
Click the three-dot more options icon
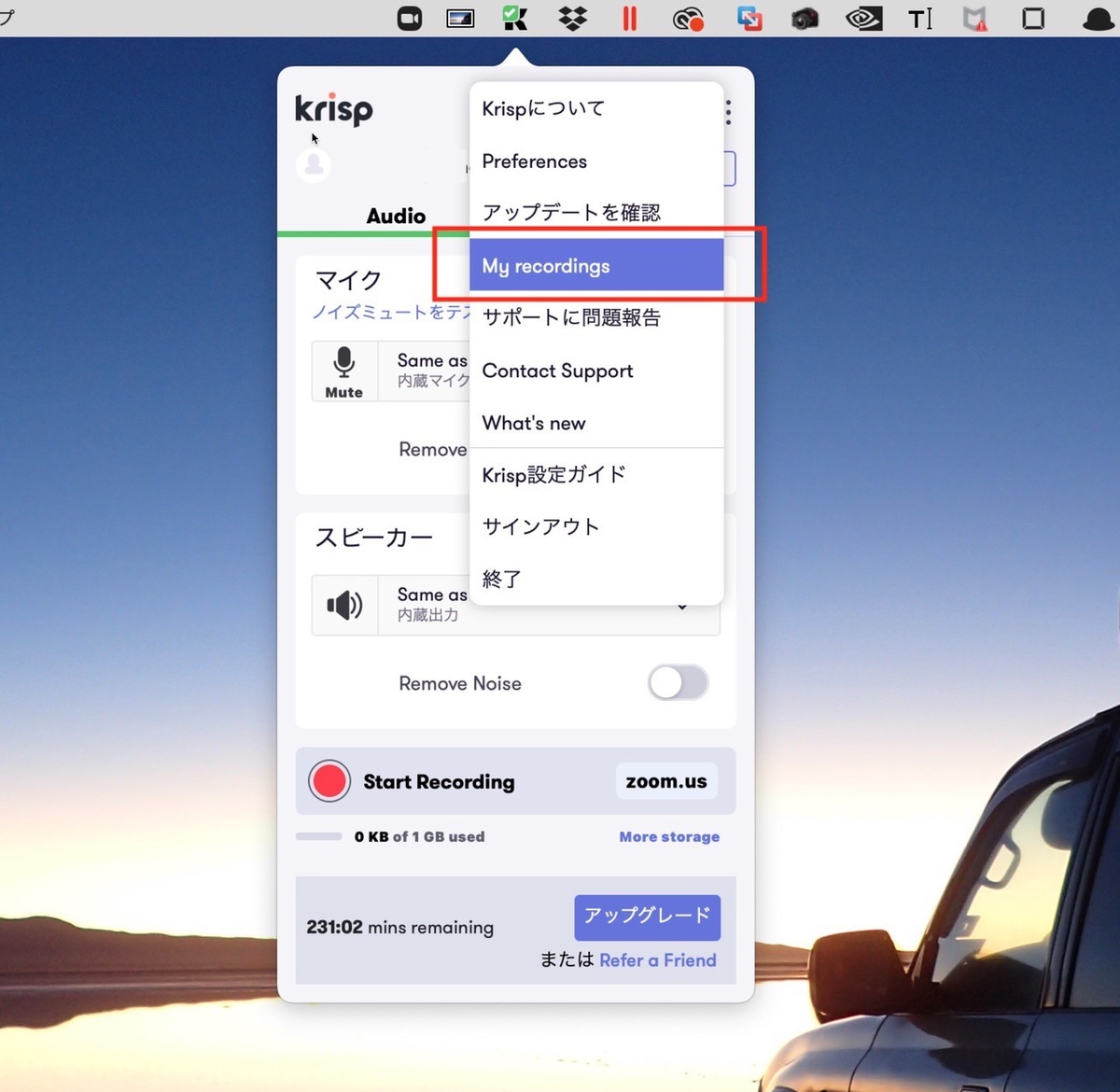(728, 112)
